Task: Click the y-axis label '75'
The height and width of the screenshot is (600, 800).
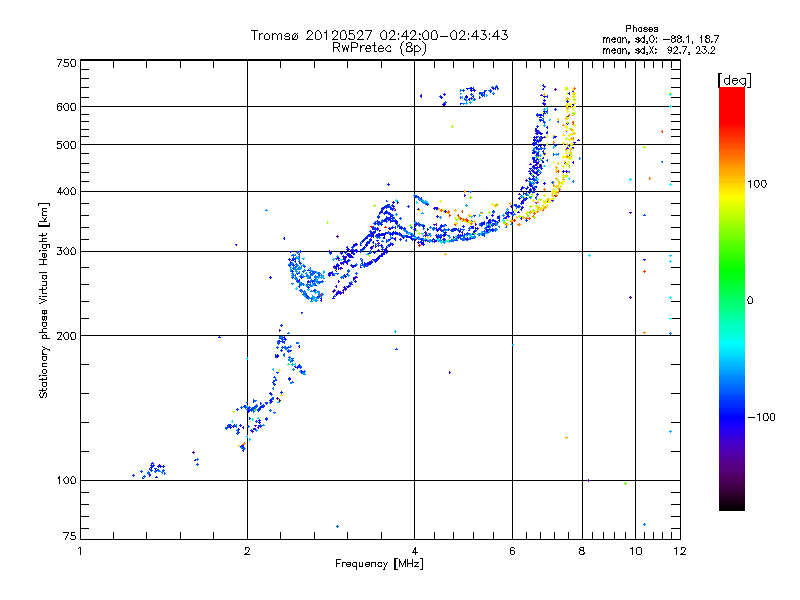Action: [x=70, y=536]
